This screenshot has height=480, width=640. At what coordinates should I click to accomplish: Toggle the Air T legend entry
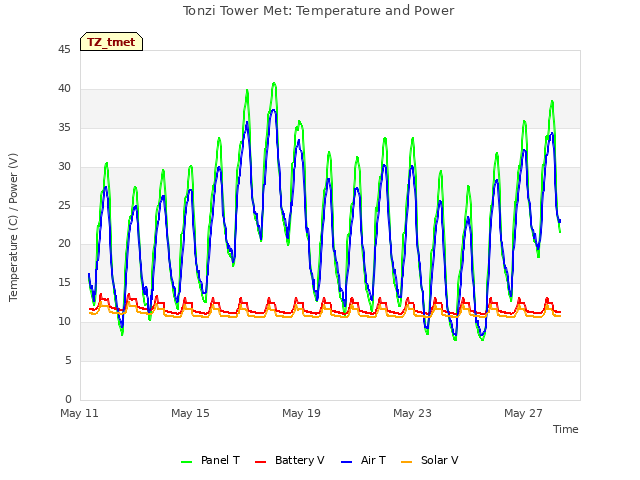tap(363, 460)
